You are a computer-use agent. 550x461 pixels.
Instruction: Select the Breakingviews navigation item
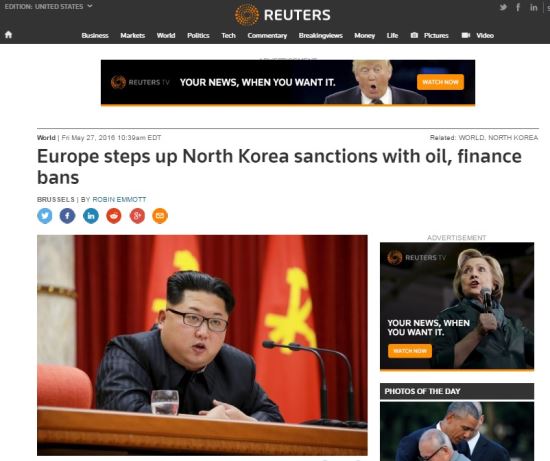pos(321,35)
